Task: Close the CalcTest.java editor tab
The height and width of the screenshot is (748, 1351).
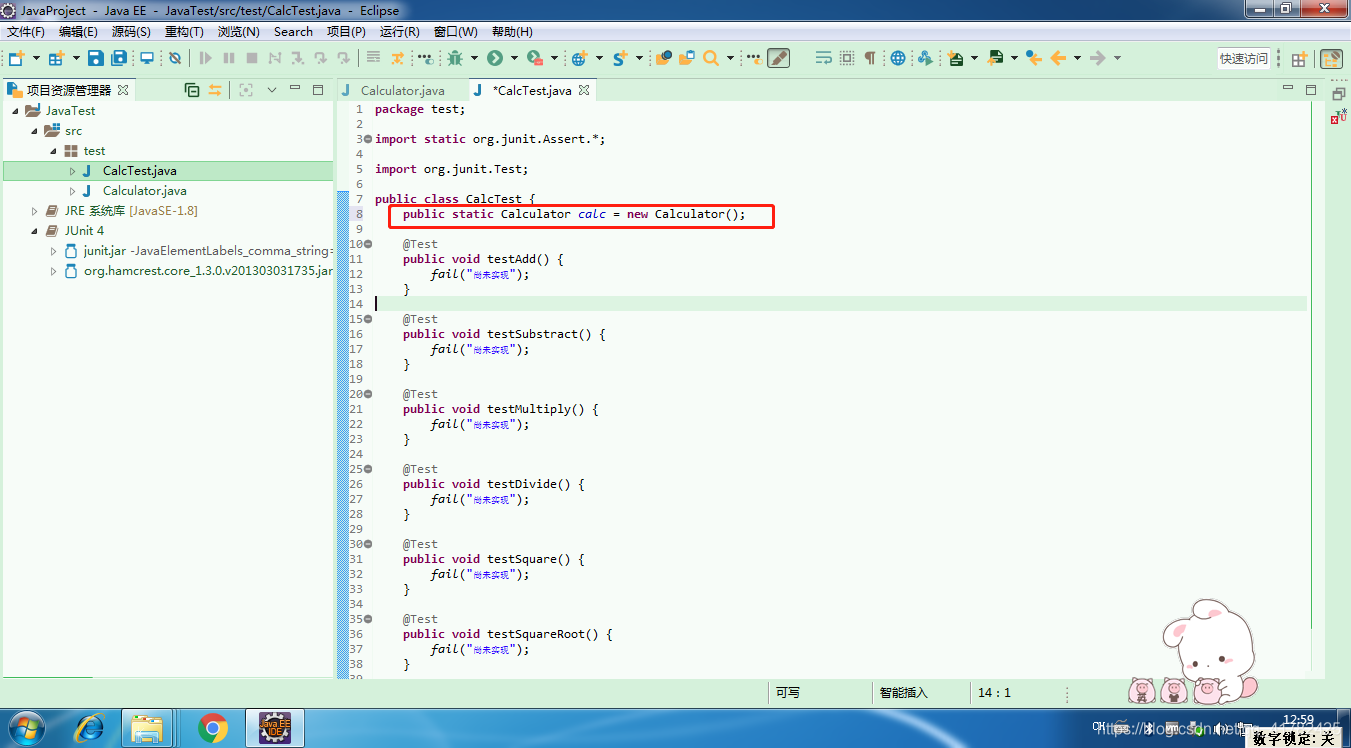Action: [584, 90]
